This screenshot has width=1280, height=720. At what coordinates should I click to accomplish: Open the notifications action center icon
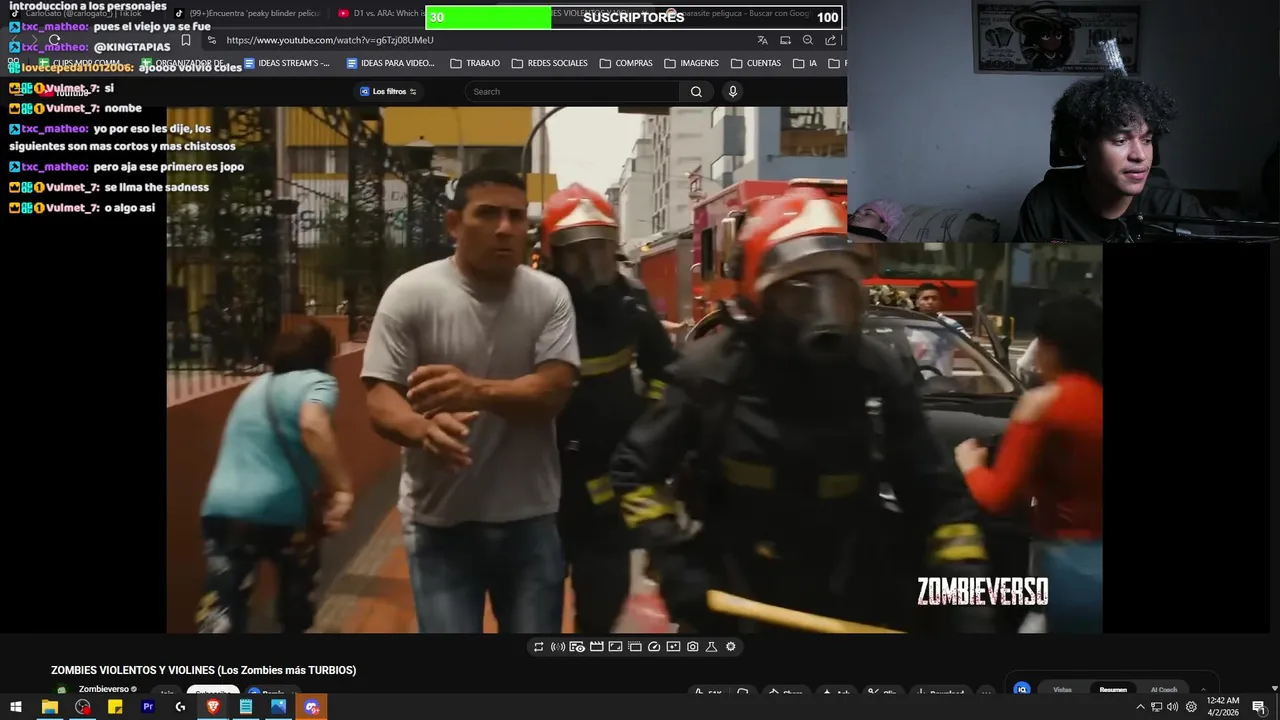pyautogui.click(x=1259, y=707)
